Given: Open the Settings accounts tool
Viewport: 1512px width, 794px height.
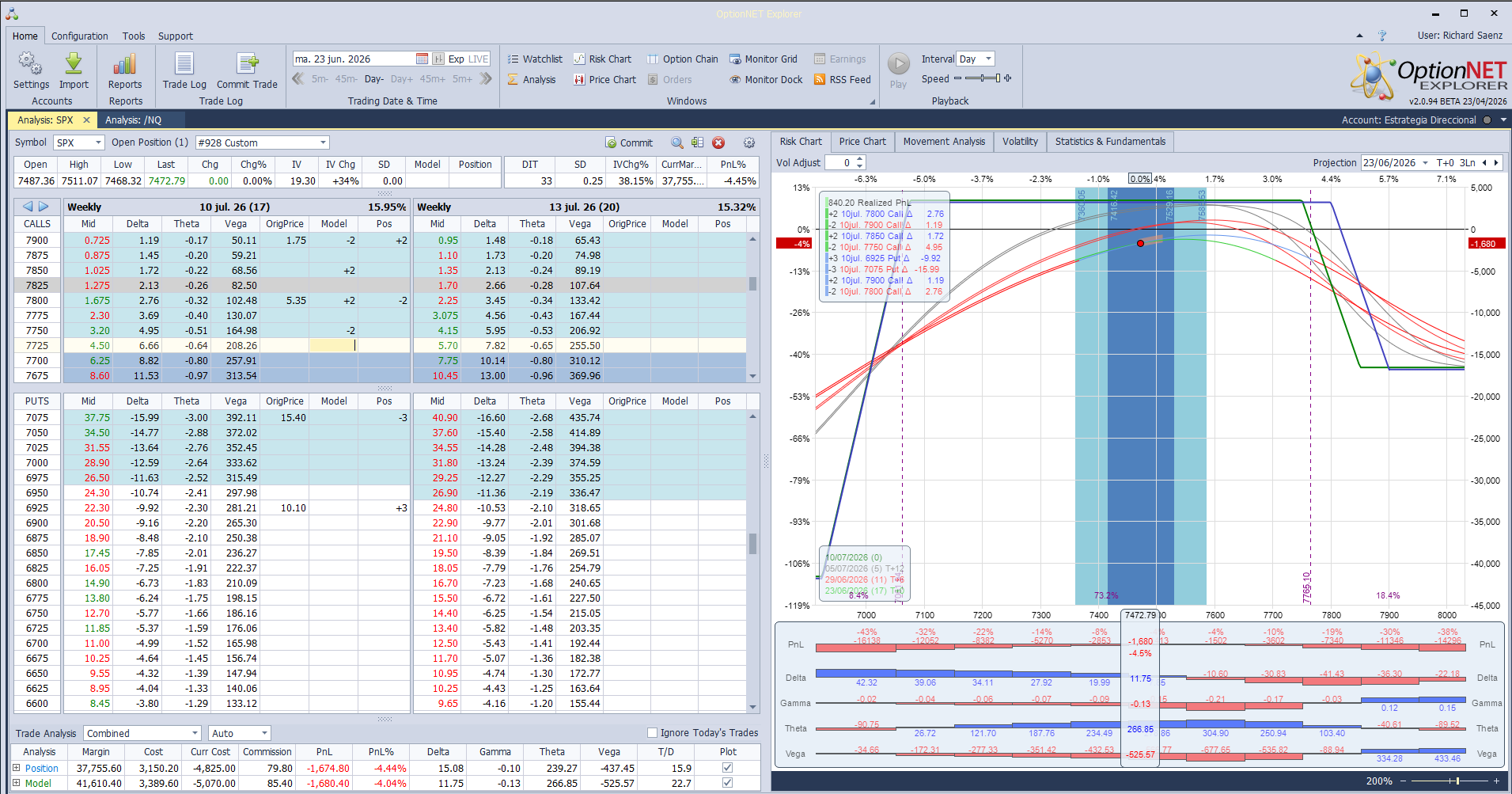Looking at the screenshot, I should point(31,70).
